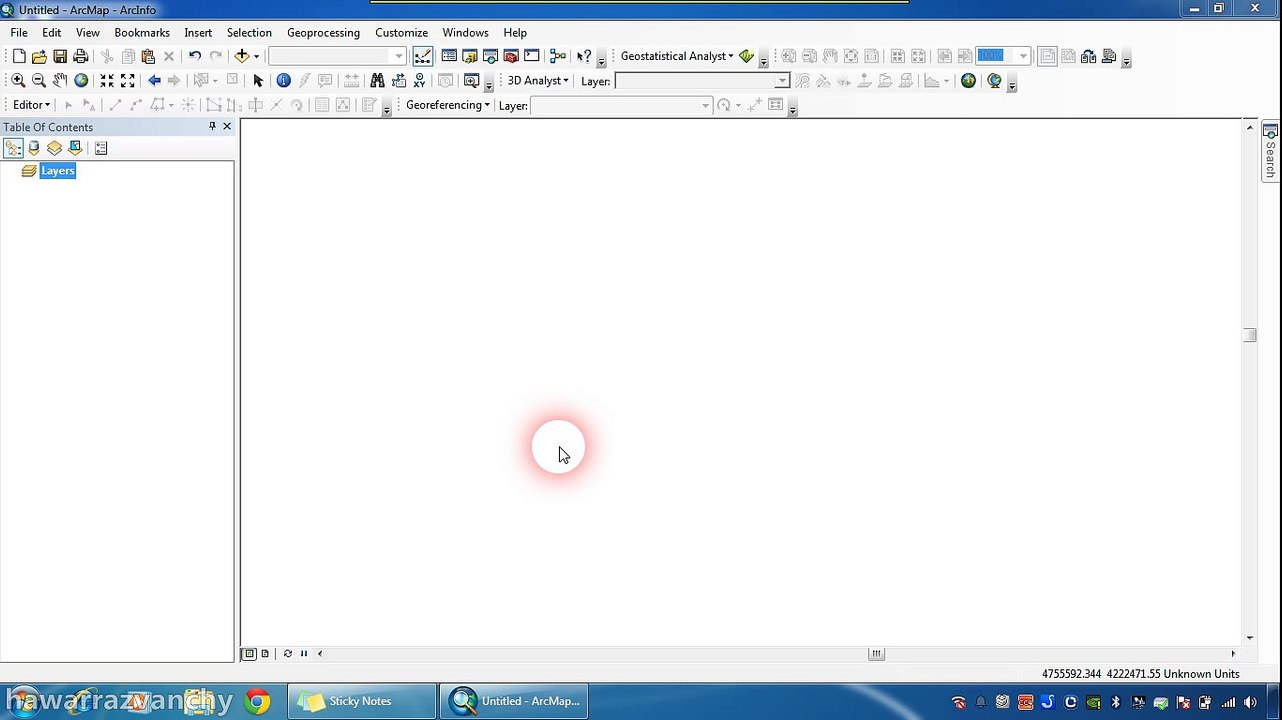Open the Search side tab
The width and height of the screenshot is (1282, 720).
[x=1271, y=151]
